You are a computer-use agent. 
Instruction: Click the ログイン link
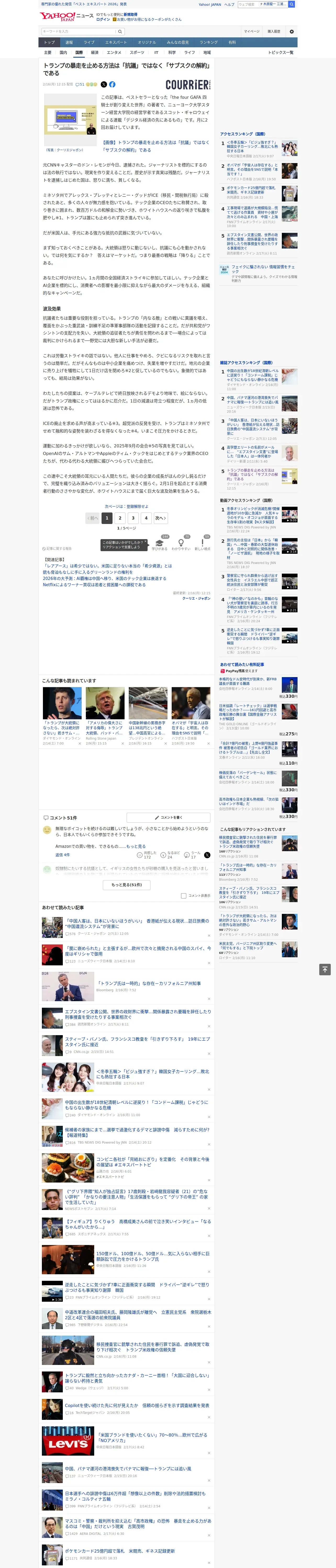coord(103,20)
